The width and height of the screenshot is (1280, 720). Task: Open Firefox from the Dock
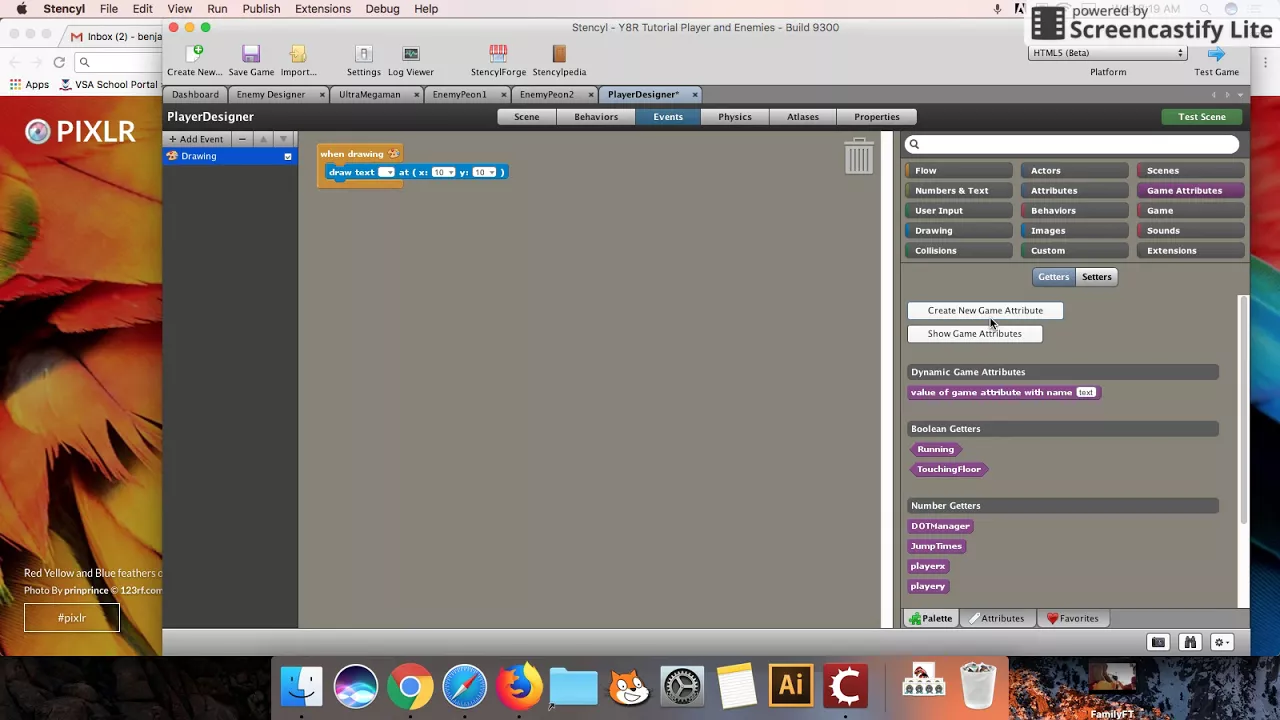tap(519, 687)
